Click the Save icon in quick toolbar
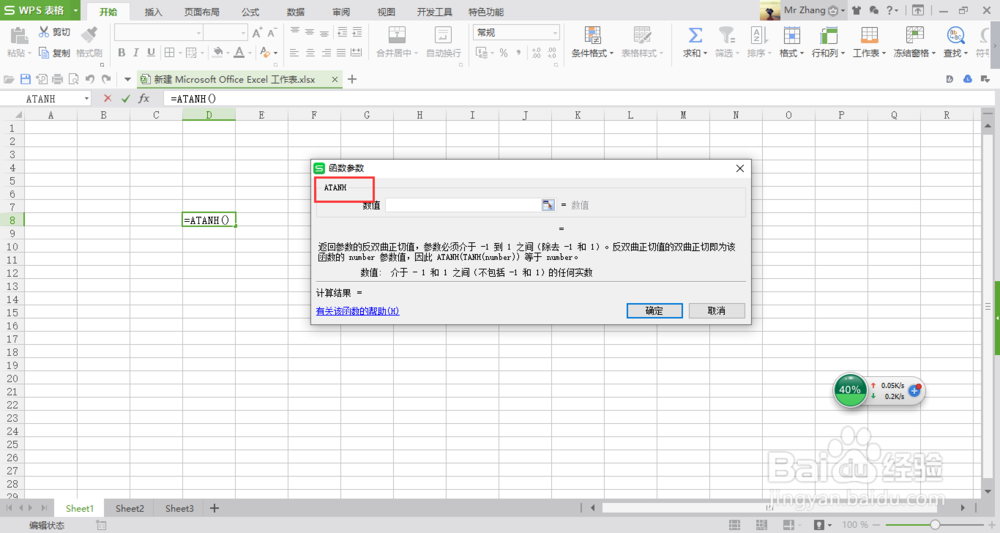 [x=26, y=79]
